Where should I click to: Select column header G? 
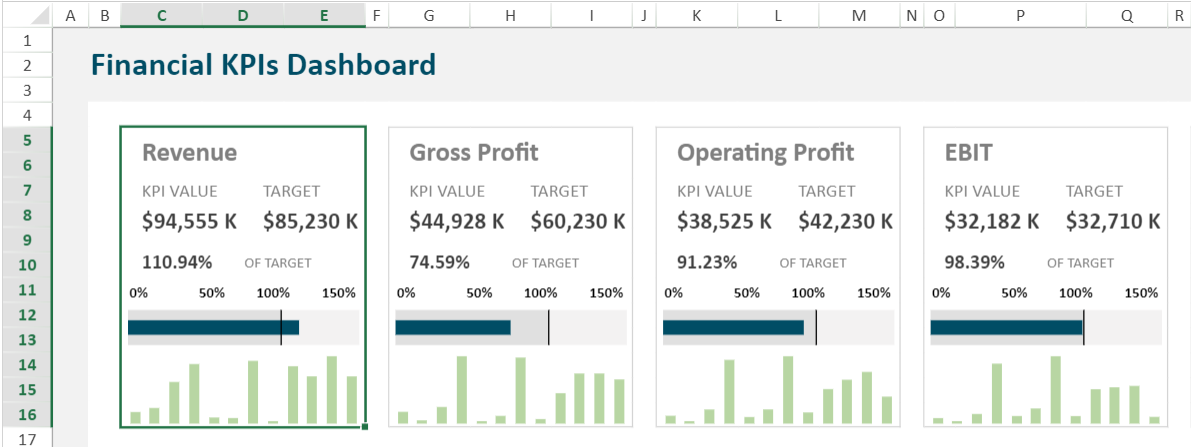click(x=428, y=15)
